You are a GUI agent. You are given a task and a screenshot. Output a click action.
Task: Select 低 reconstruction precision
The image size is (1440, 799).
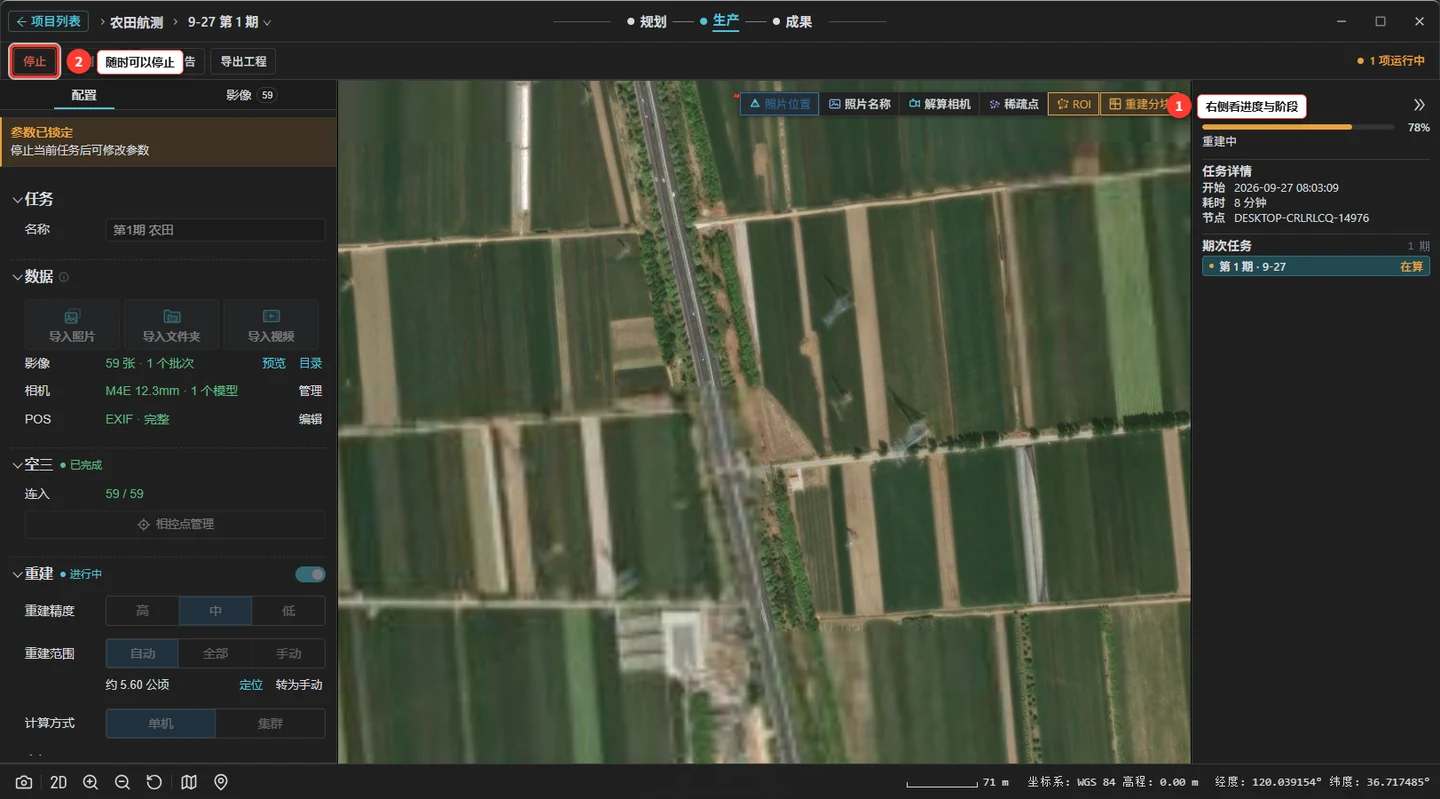tap(289, 611)
